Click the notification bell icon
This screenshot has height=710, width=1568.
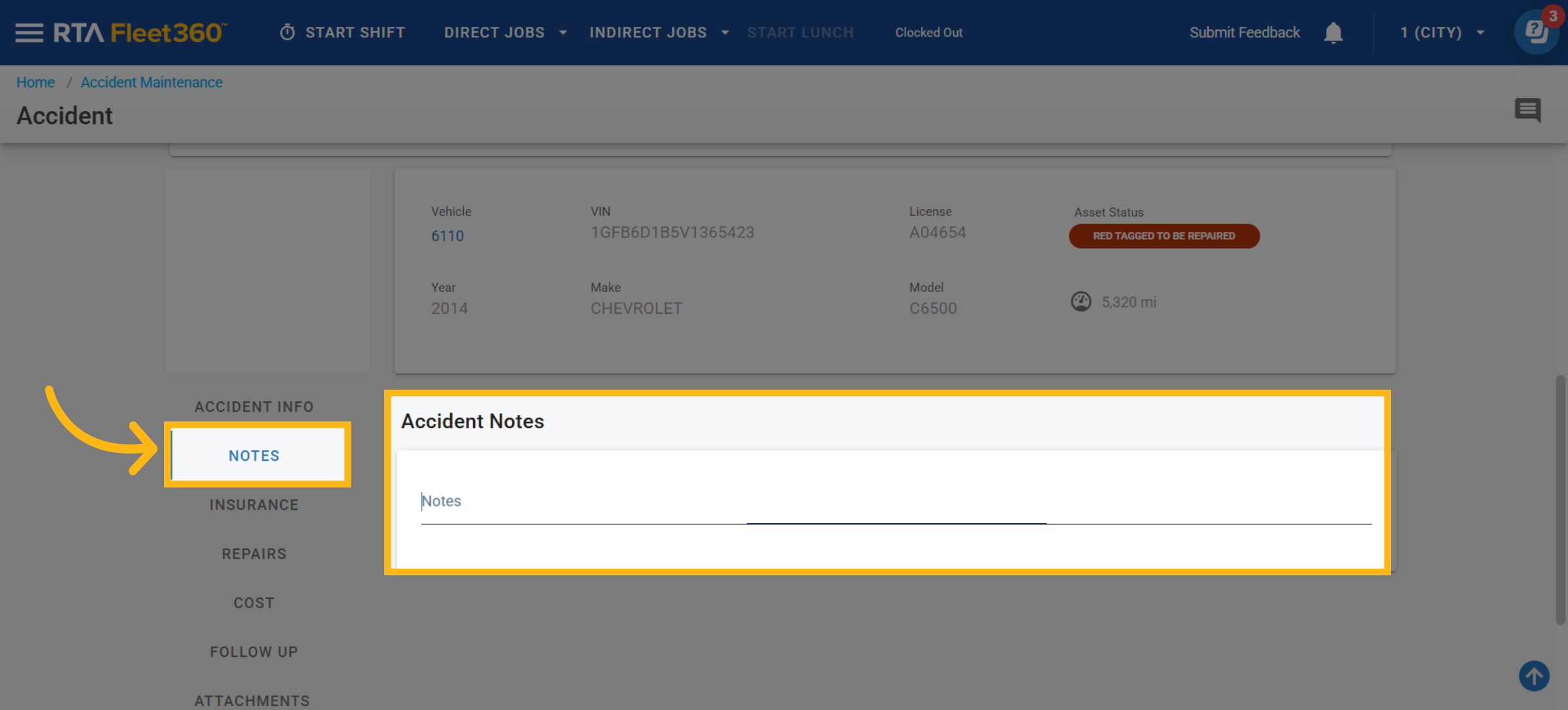coord(1333,33)
